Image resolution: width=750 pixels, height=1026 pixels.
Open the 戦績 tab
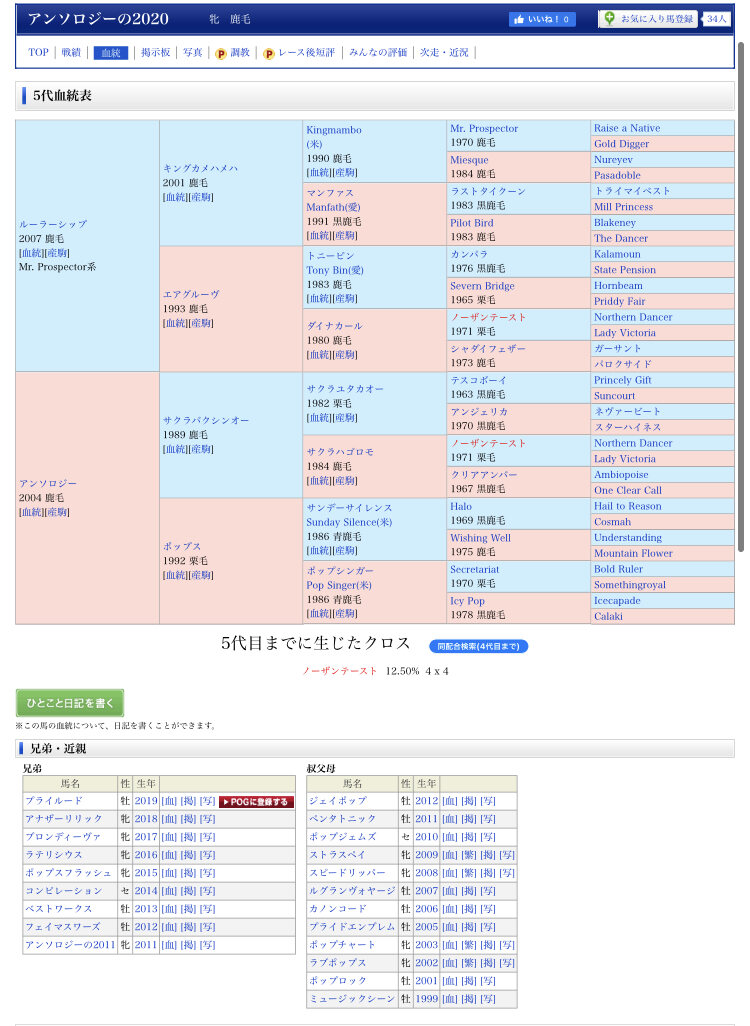click(71, 52)
